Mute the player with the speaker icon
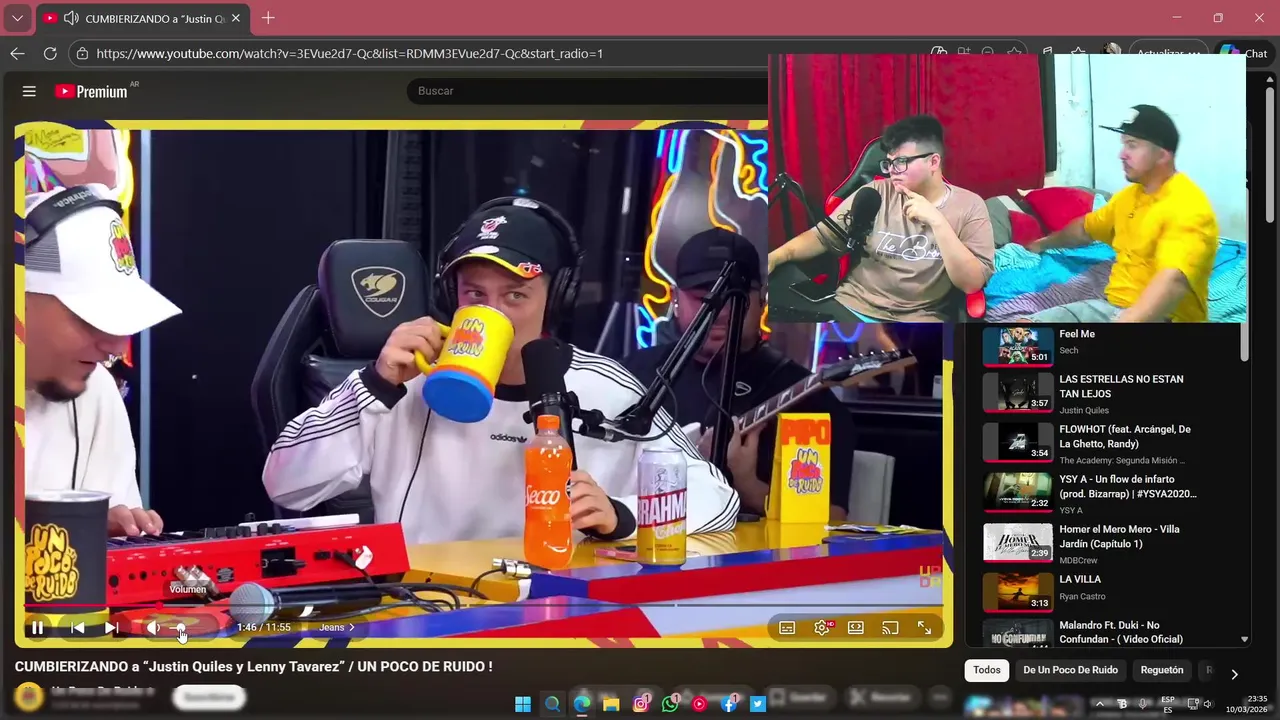Image resolution: width=1280 pixels, height=720 pixels. pos(153,628)
